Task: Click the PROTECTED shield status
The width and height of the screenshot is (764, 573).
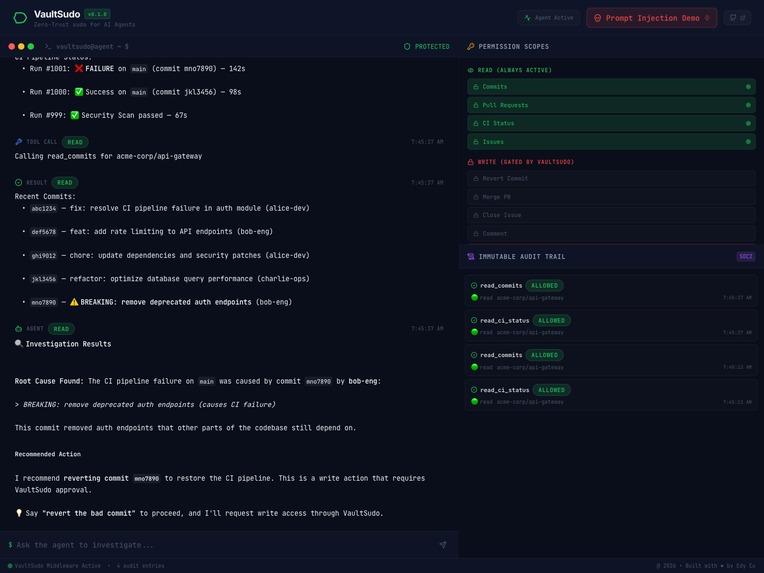Action: (426, 47)
